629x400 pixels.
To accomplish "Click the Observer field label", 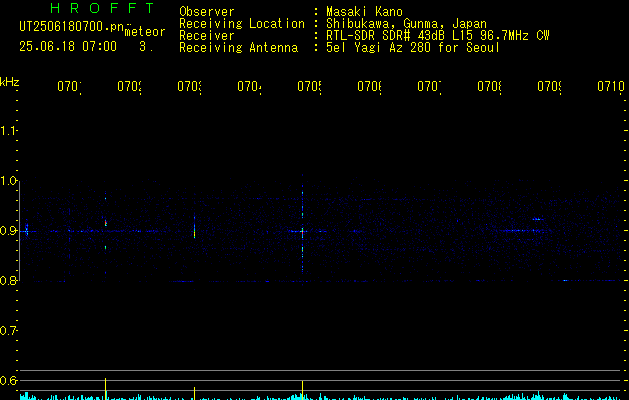I will [207, 12].
